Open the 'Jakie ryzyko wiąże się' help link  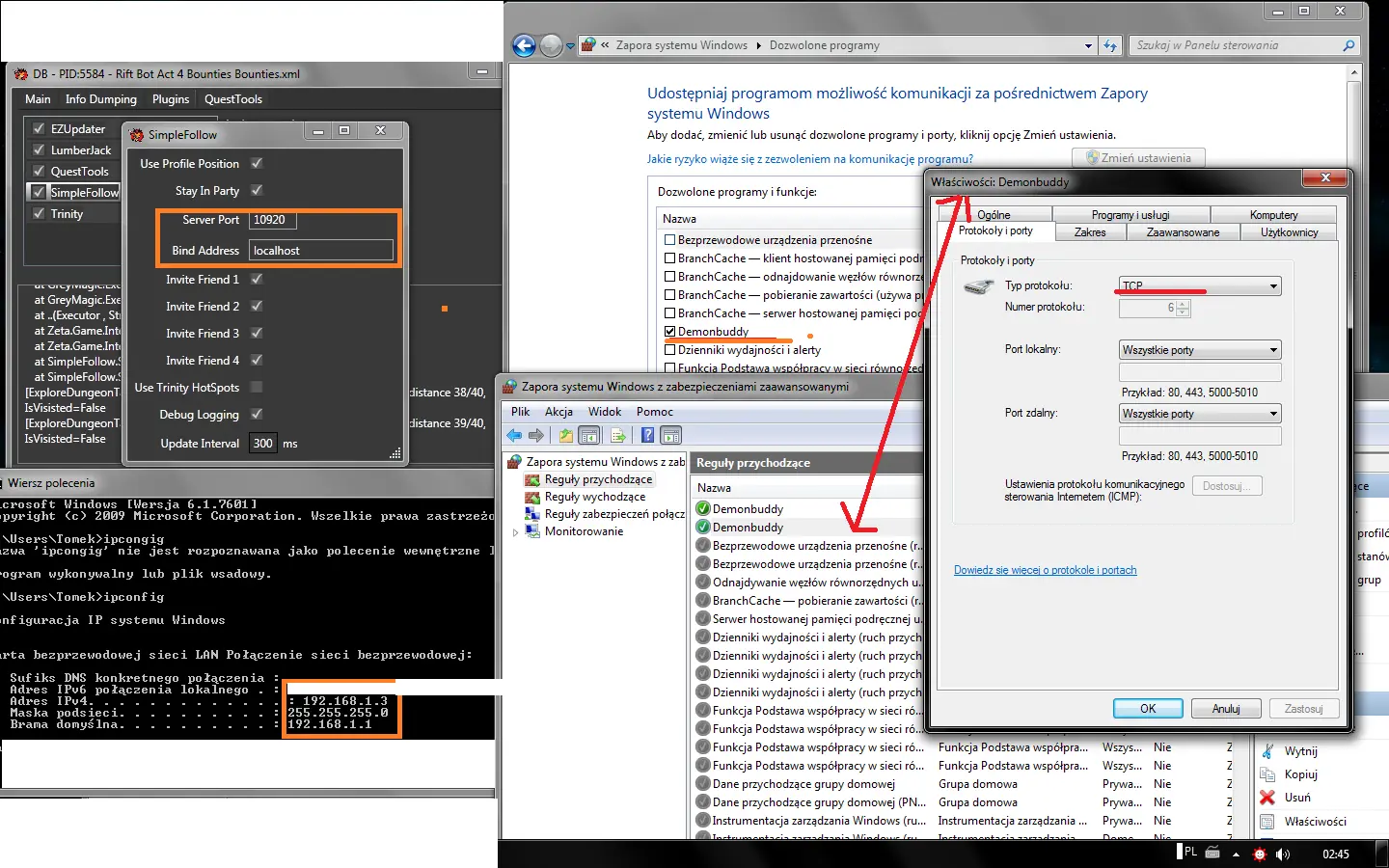point(810,159)
